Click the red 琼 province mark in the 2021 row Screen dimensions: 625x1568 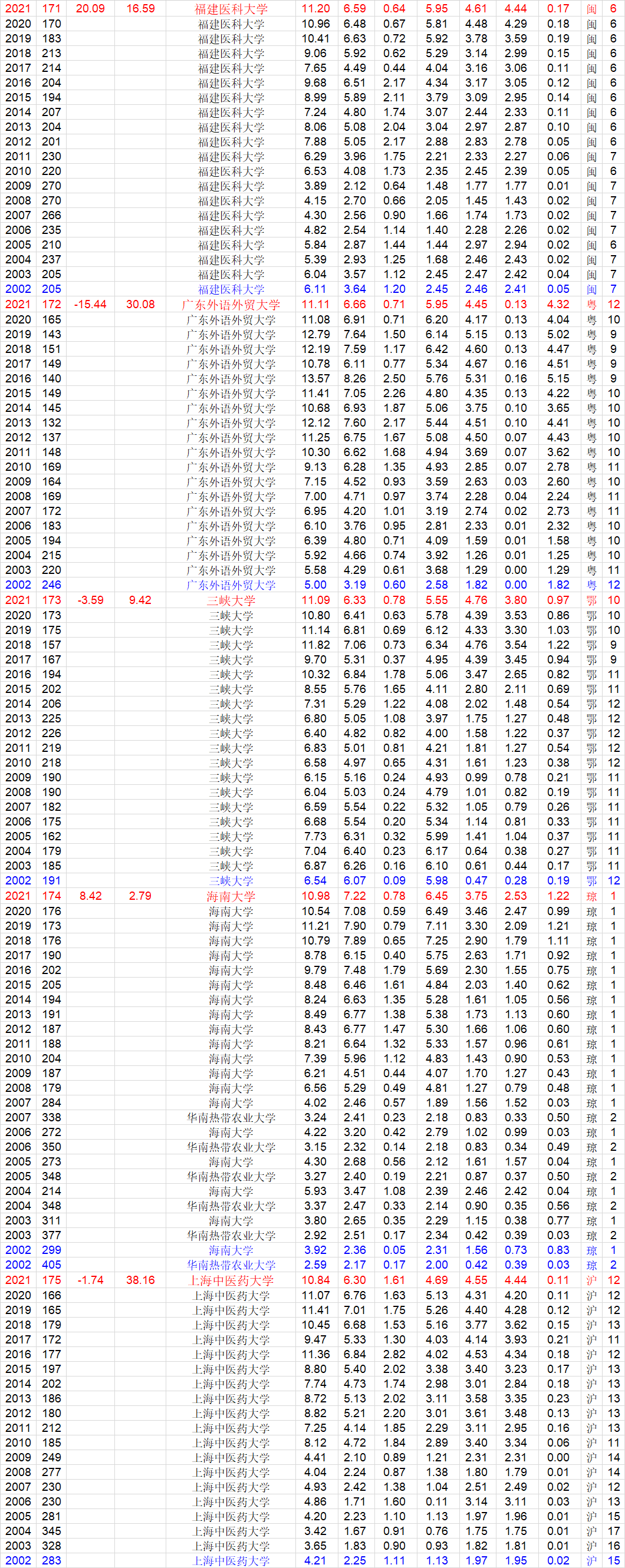point(591,897)
